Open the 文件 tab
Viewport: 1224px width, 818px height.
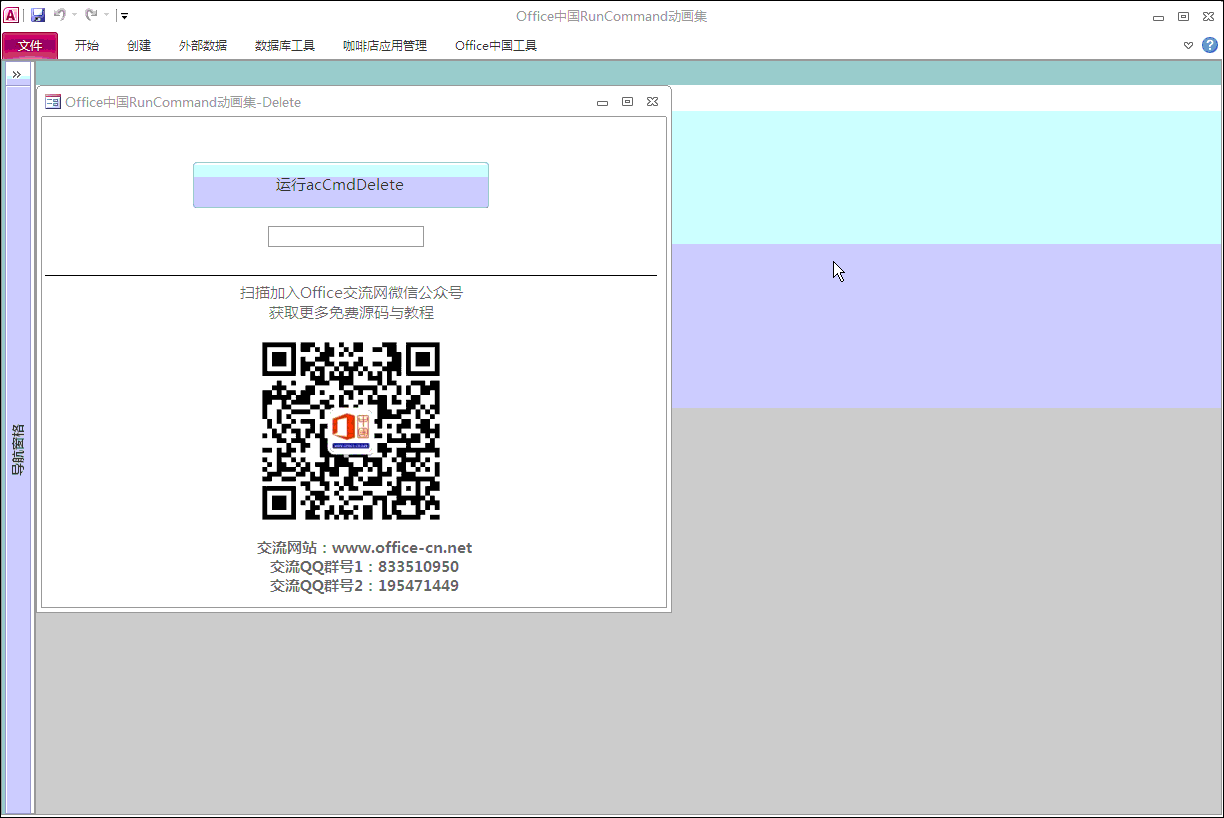pos(30,45)
